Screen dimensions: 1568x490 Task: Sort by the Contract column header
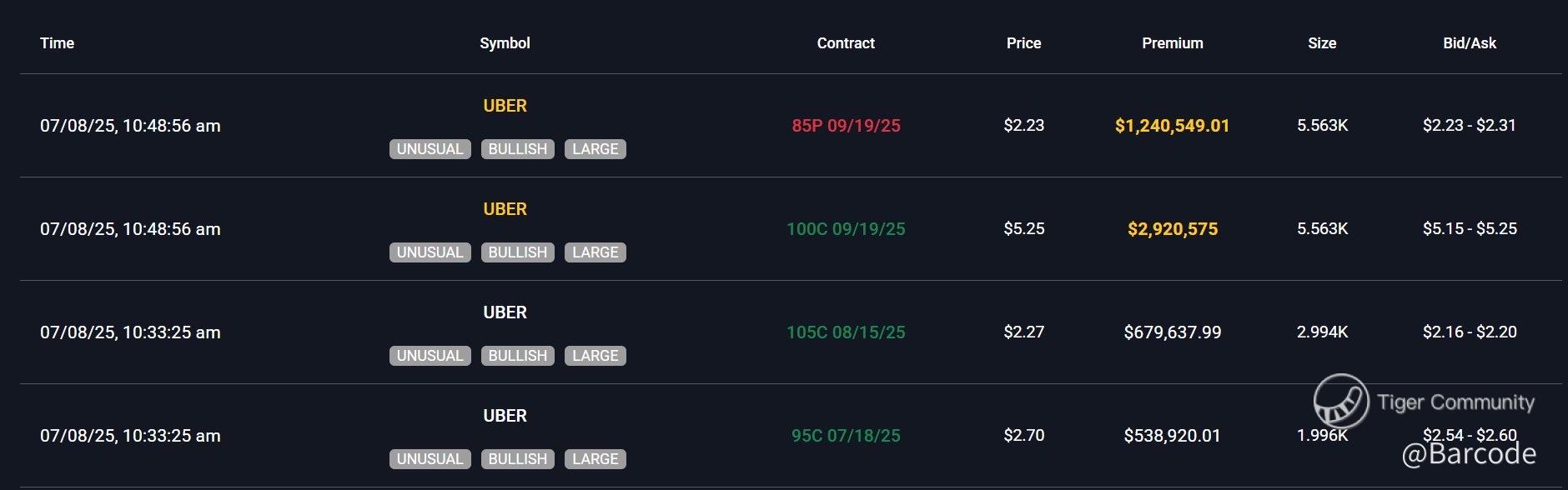point(846,43)
